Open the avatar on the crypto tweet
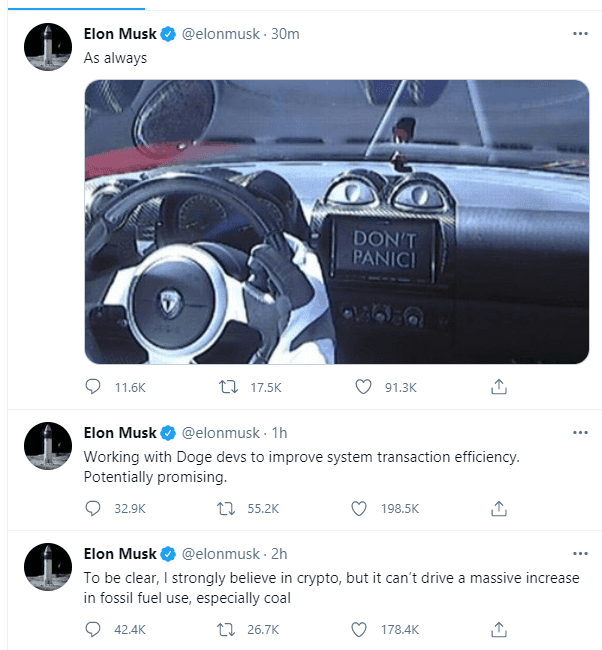602x650 pixels. click(x=47, y=568)
